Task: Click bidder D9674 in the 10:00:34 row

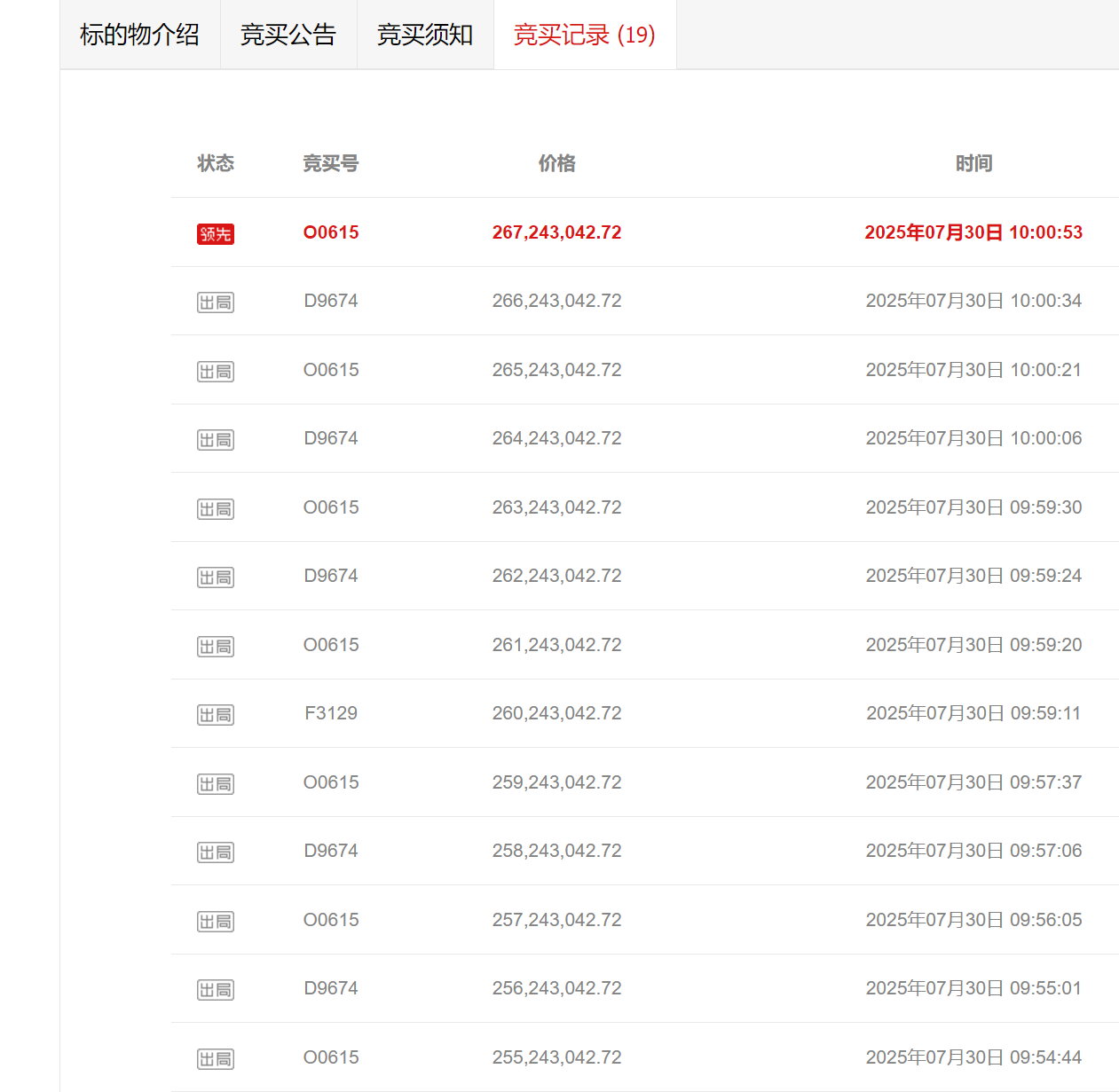Action: tap(331, 301)
